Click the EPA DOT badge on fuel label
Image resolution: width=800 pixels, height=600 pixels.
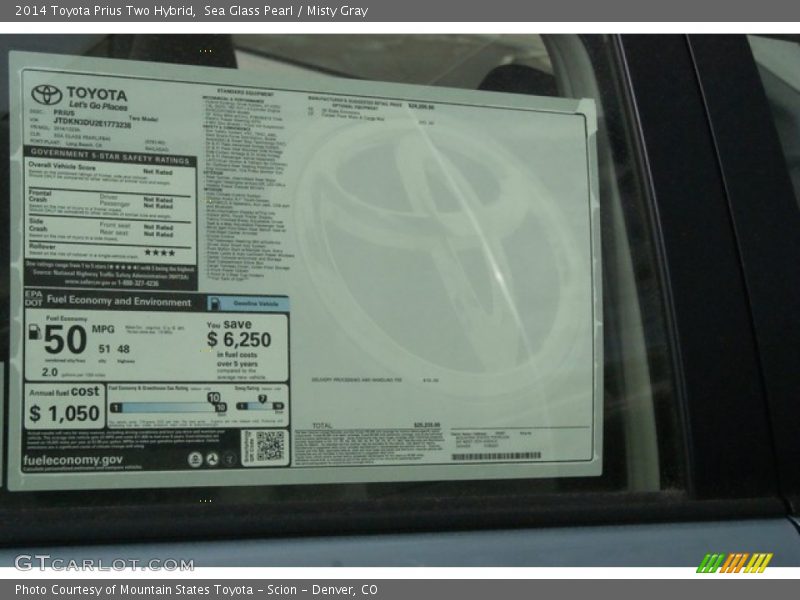coord(34,299)
